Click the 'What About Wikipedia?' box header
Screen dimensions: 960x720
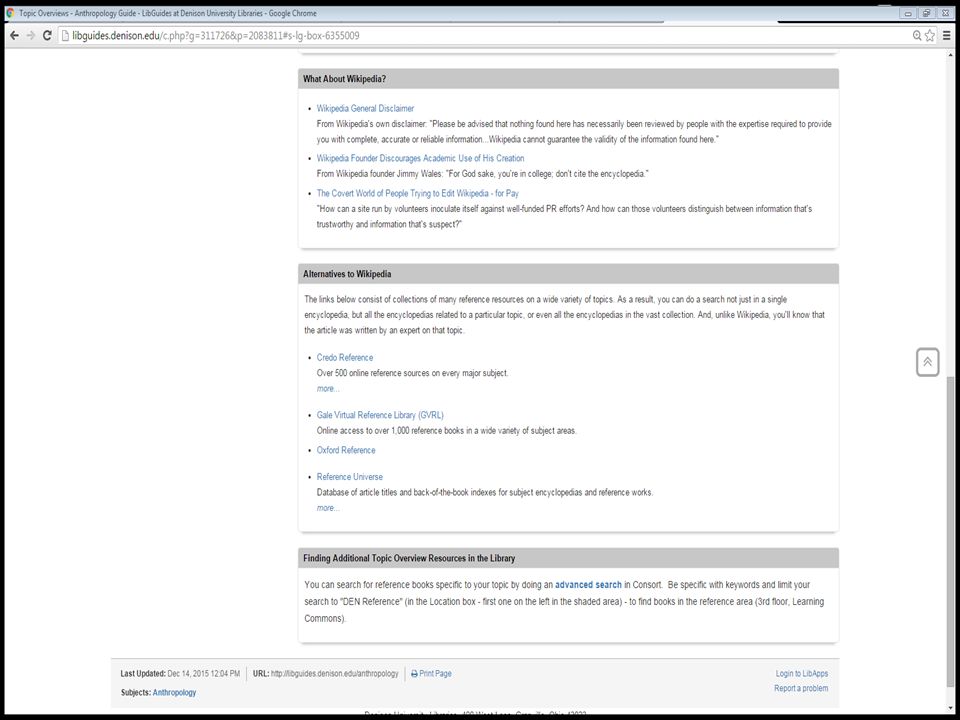[x=568, y=79]
